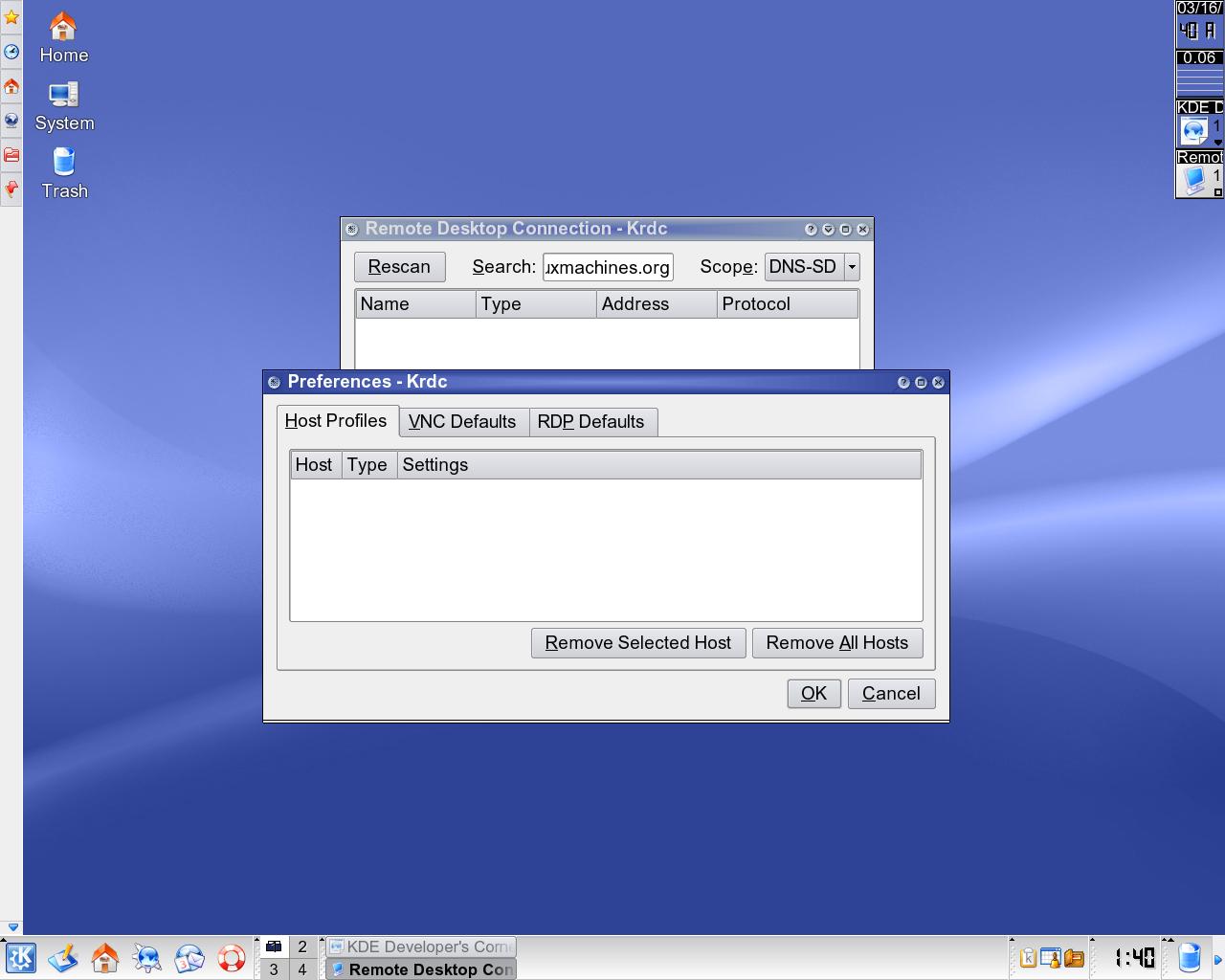
Task: Open the lifebuoy Help Center icon
Action: coord(232,958)
